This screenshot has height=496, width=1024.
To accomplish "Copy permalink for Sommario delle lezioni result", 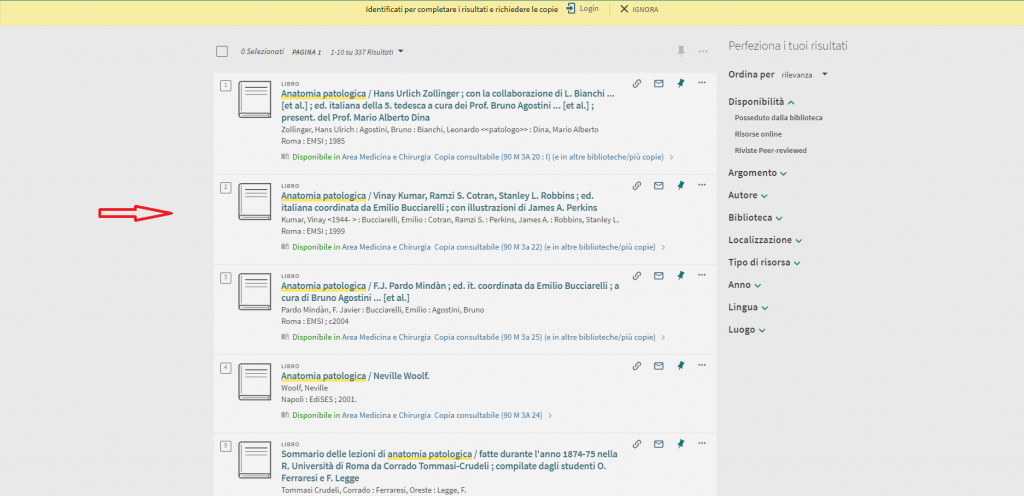I will click(637, 443).
